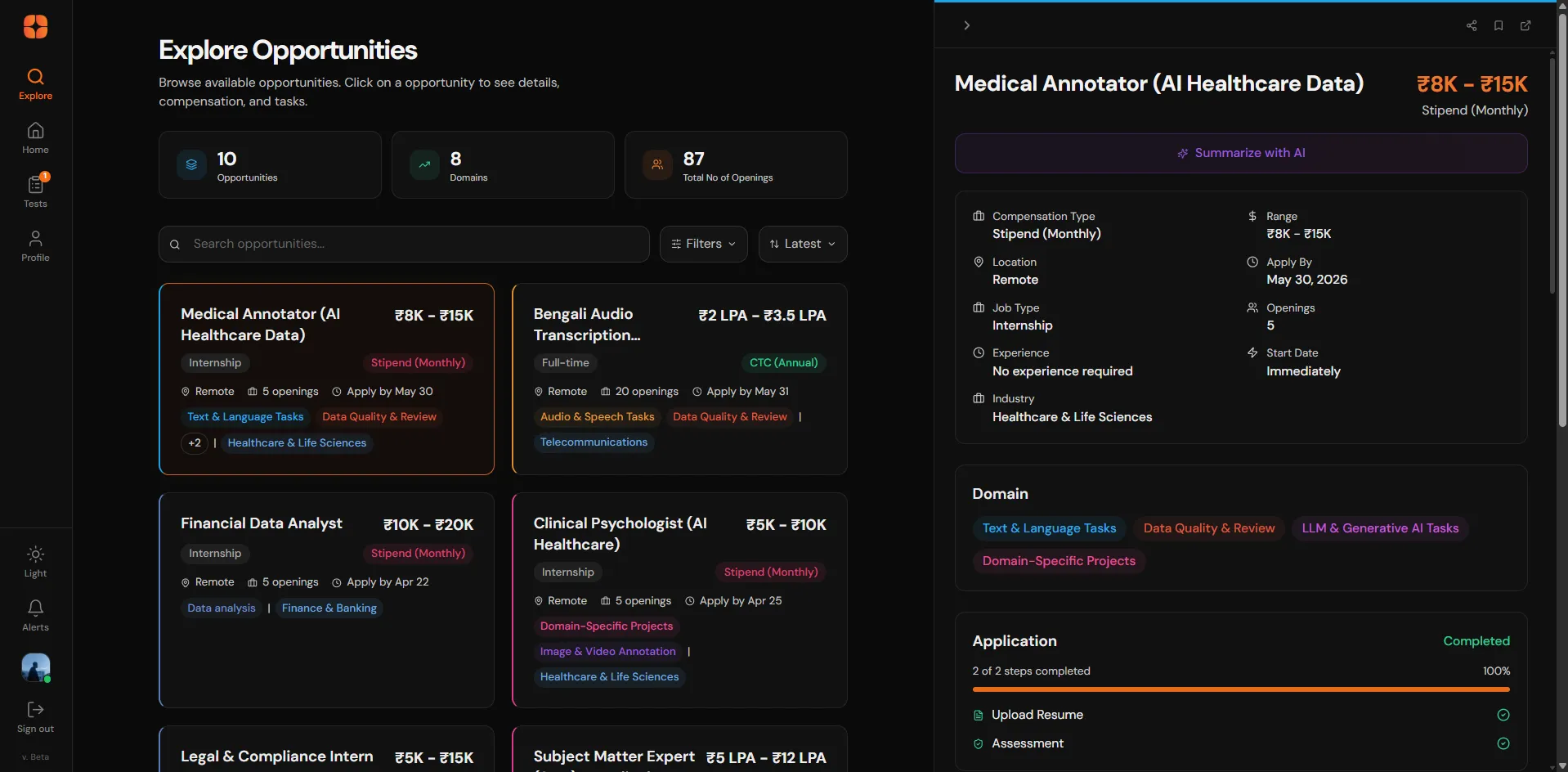
Task: Click the search magnifier icon
Action: (x=175, y=245)
